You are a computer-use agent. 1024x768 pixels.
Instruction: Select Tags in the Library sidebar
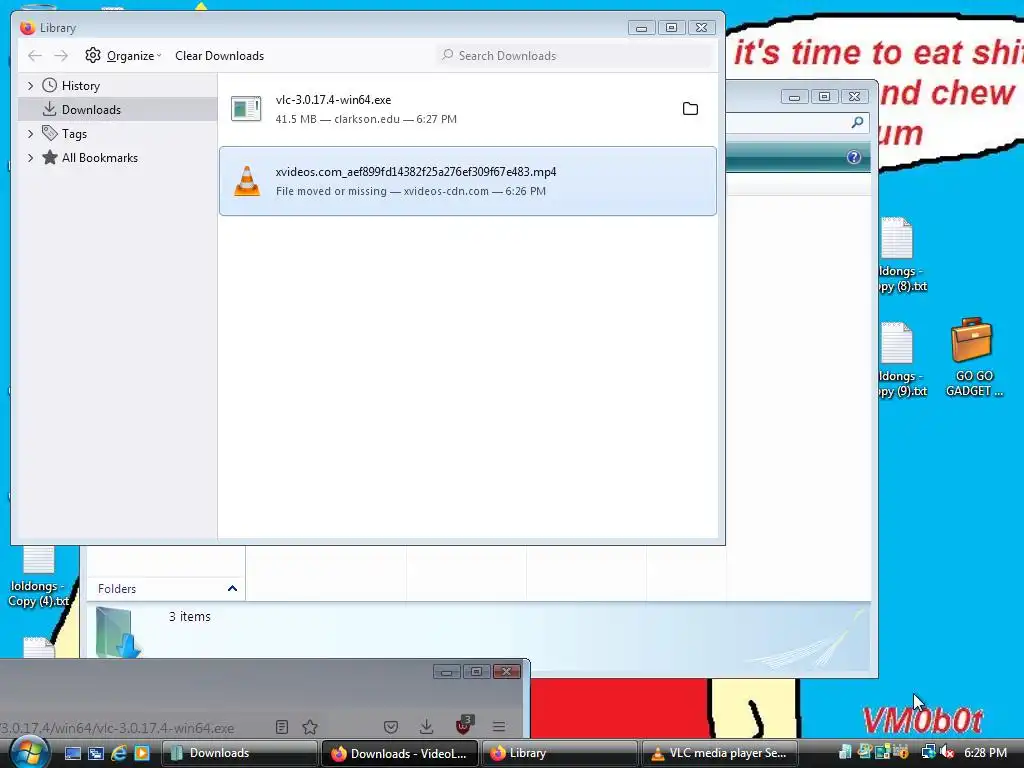pos(74,134)
